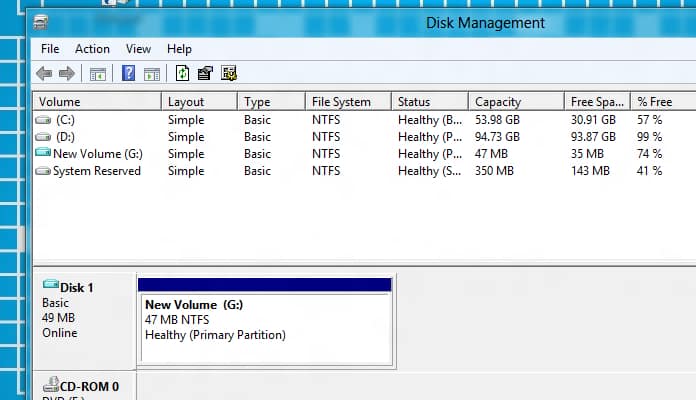Viewport: 696px width, 400px height.
Task: Select the Disk 1 label panel
Action: pyautogui.click(x=83, y=310)
